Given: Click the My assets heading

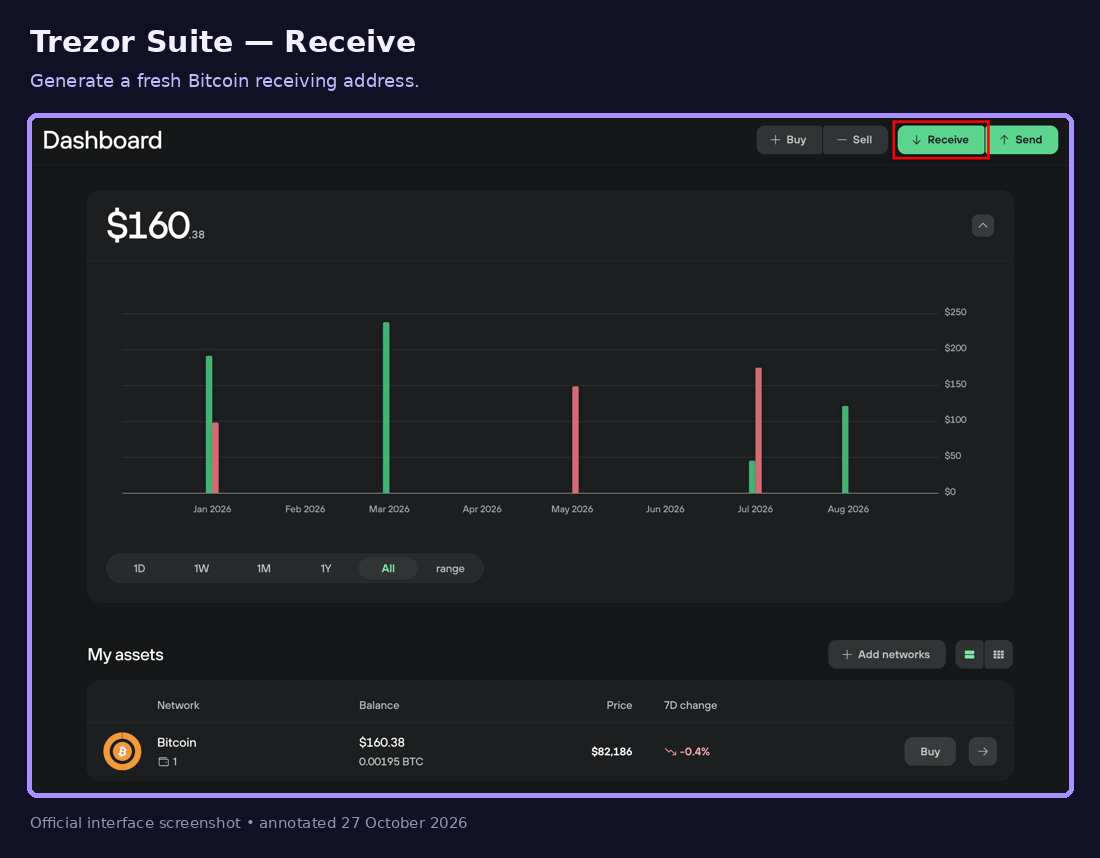Looking at the screenshot, I should [x=126, y=655].
